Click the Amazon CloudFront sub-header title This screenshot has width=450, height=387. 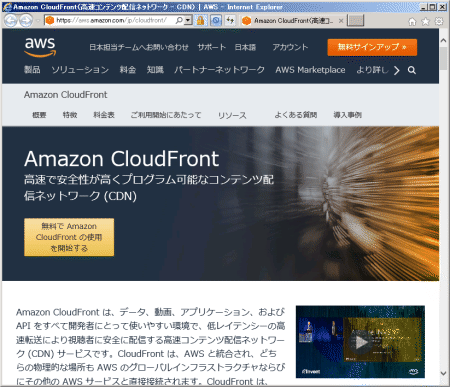click(x=66, y=95)
